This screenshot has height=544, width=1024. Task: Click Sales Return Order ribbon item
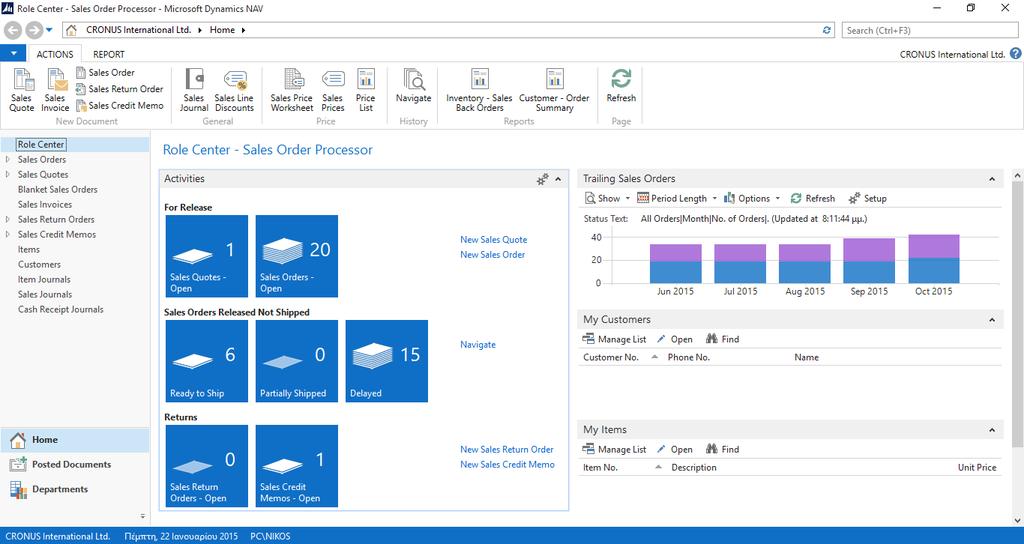click(120, 89)
